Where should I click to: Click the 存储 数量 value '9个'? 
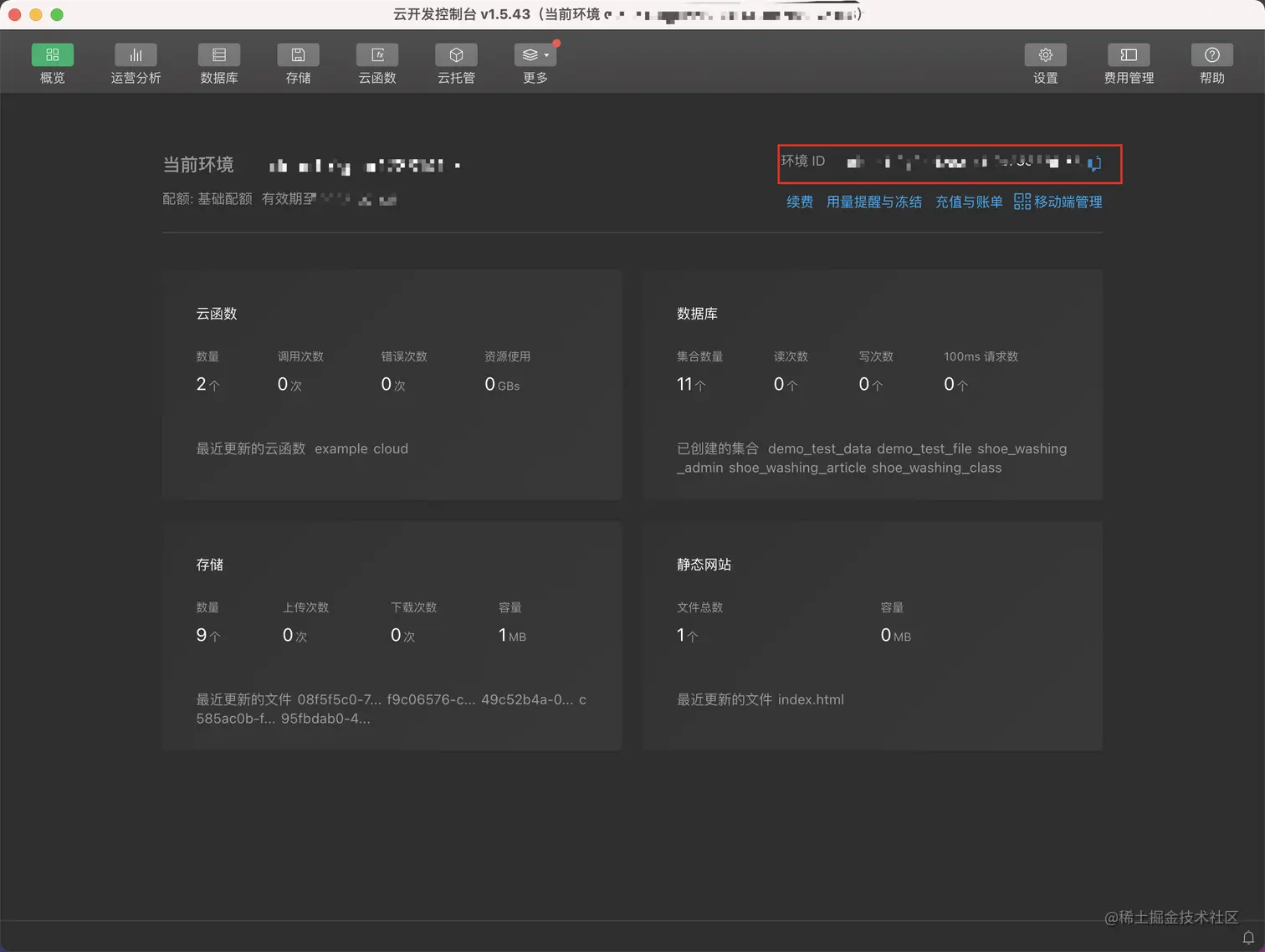click(x=208, y=635)
